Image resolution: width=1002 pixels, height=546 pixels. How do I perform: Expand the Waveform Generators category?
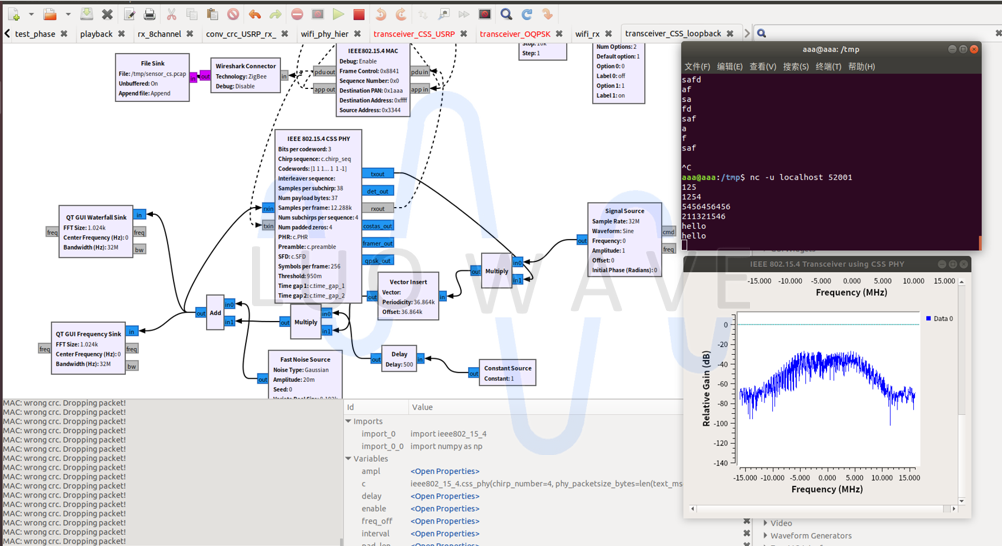(x=766, y=536)
